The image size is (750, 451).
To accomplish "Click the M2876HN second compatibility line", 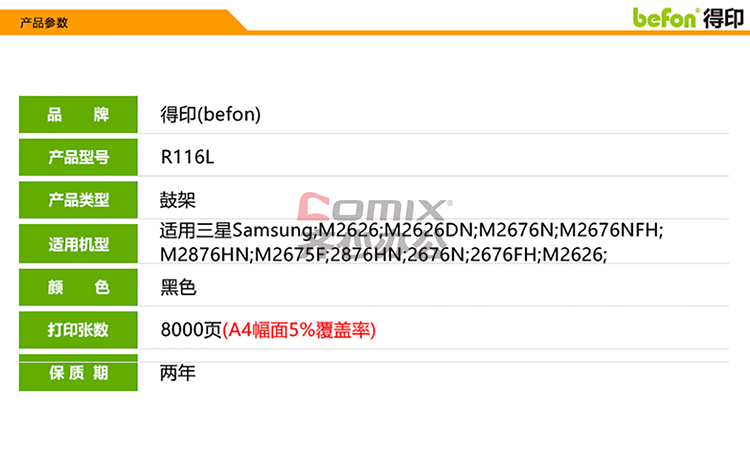I will pyautogui.click(x=383, y=254).
